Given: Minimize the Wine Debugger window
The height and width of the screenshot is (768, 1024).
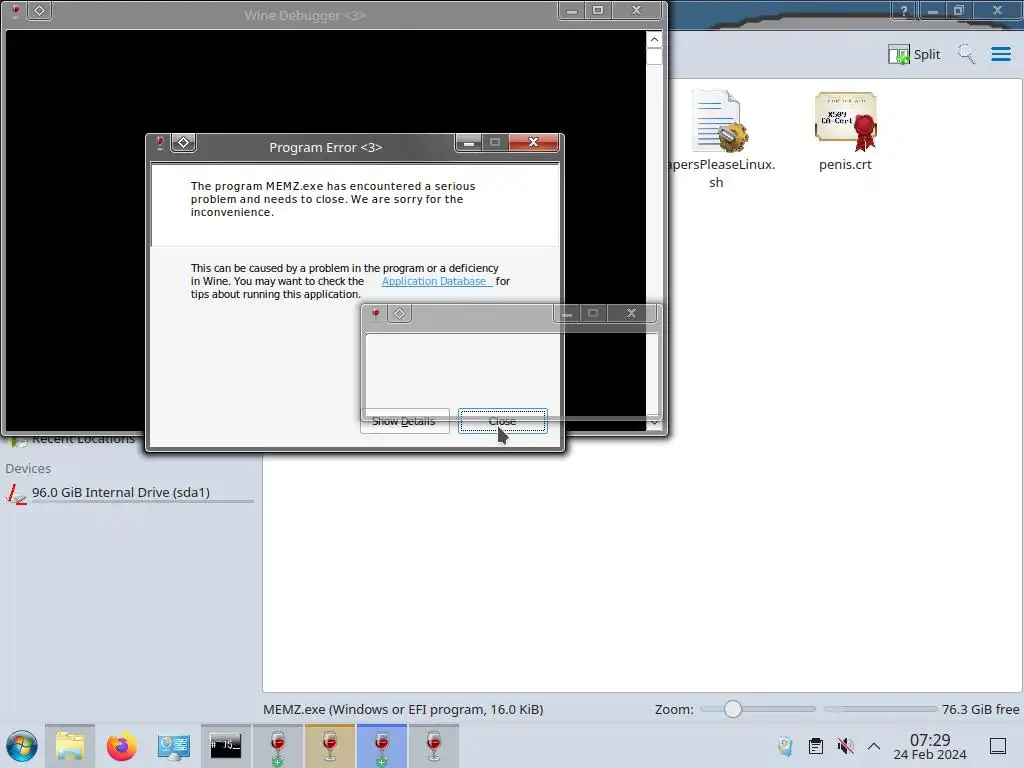Looking at the screenshot, I should [x=571, y=10].
